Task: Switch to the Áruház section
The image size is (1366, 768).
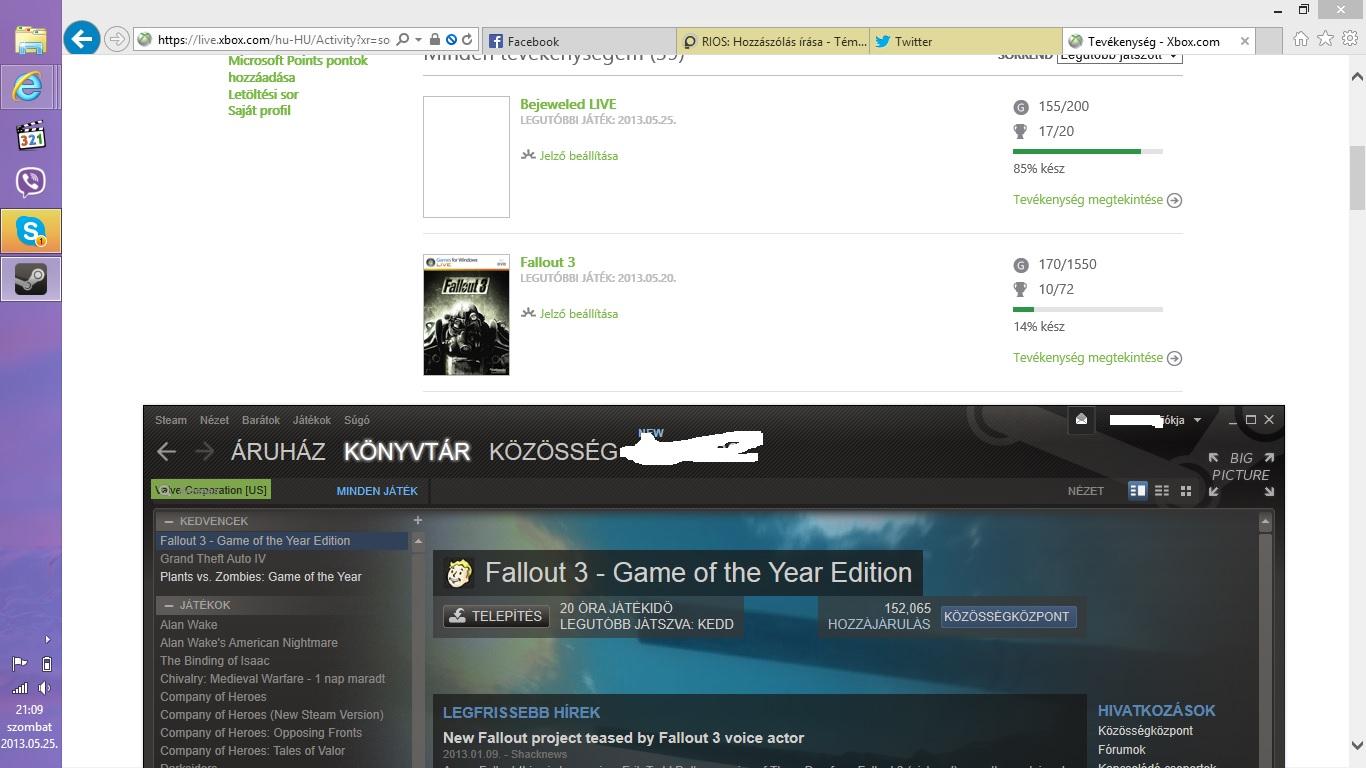Action: (x=278, y=451)
